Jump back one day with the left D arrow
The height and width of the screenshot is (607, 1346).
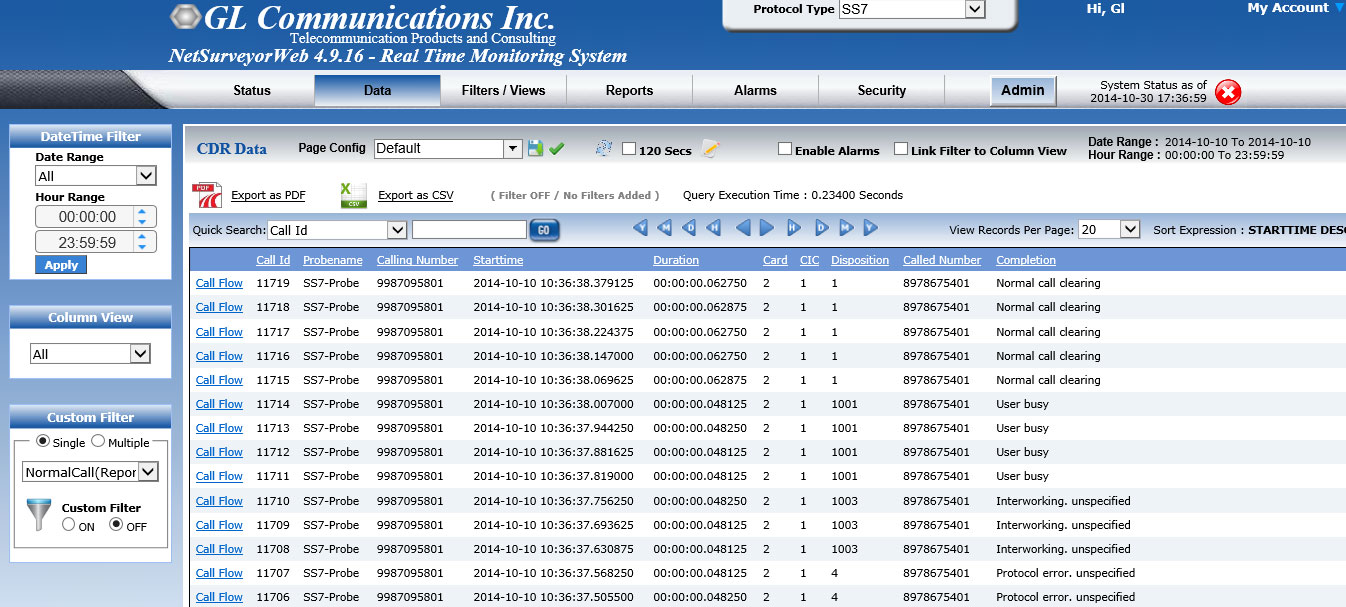pyautogui.click(x=690, y=229)
